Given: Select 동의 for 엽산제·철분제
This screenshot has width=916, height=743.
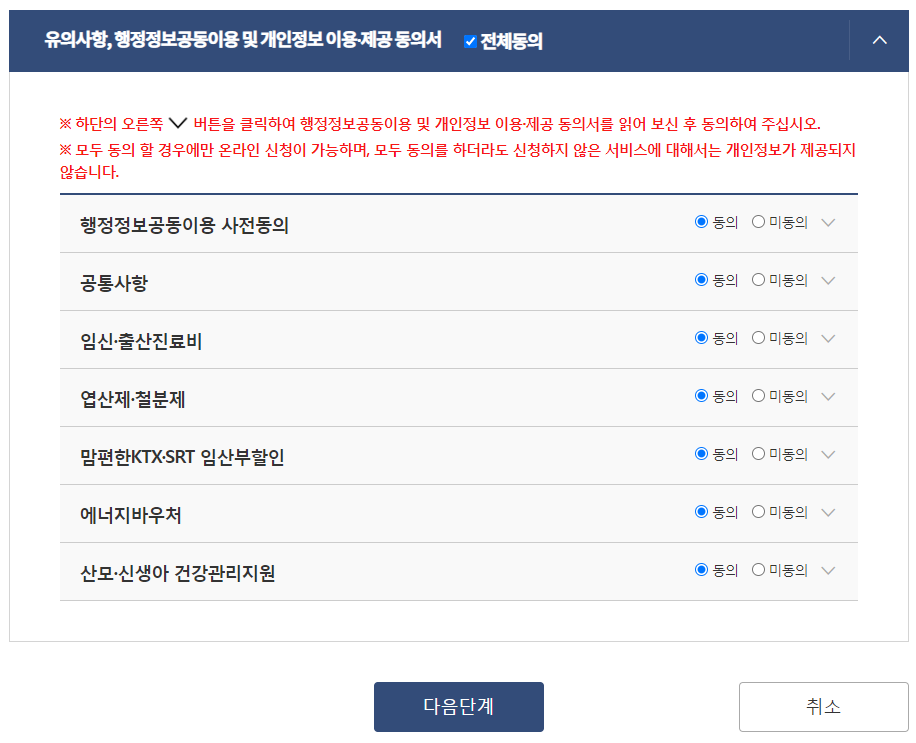Looking at the screenshot, I should (701, 396).
